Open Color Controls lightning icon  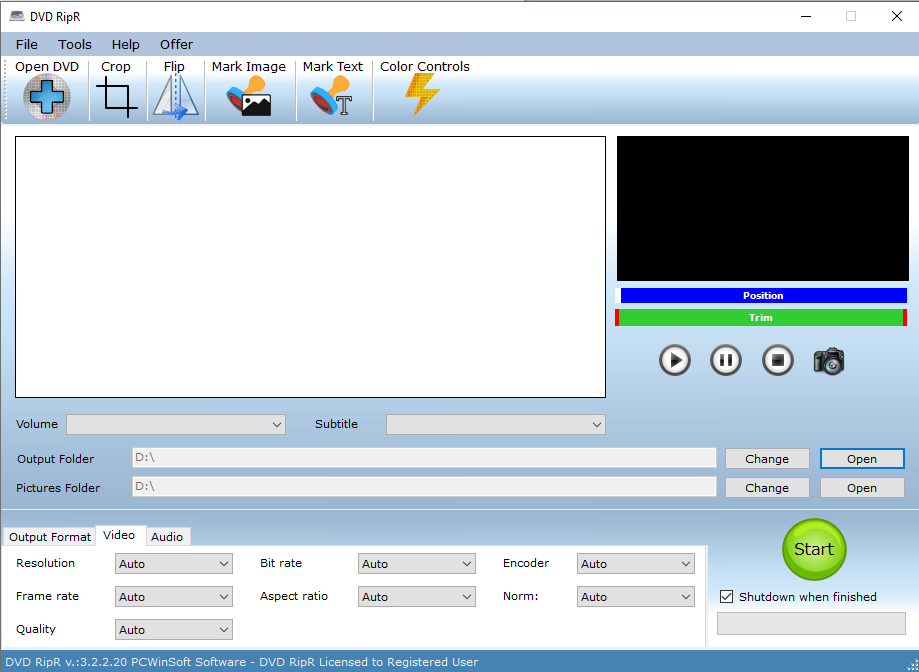422,94
